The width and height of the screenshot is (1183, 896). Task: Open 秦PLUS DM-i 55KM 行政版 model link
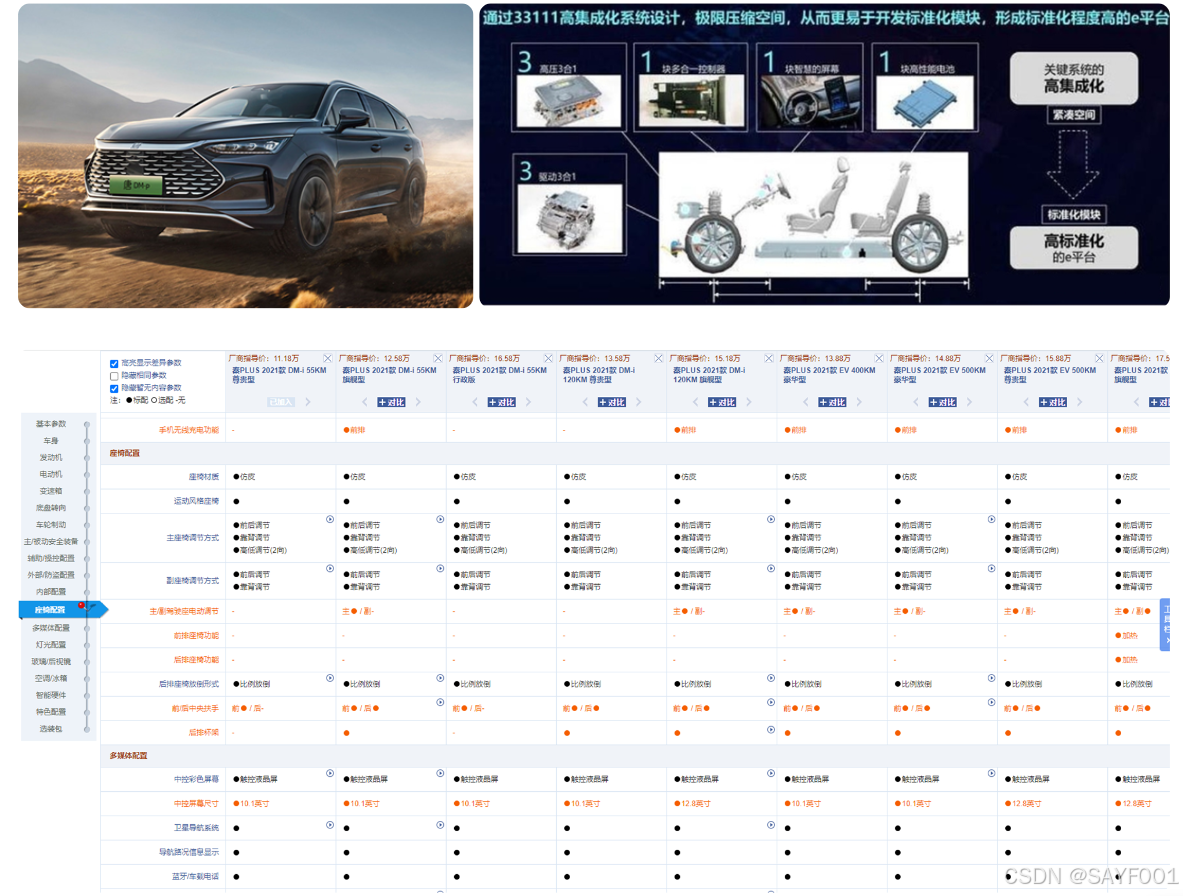[x=499, y=375]
